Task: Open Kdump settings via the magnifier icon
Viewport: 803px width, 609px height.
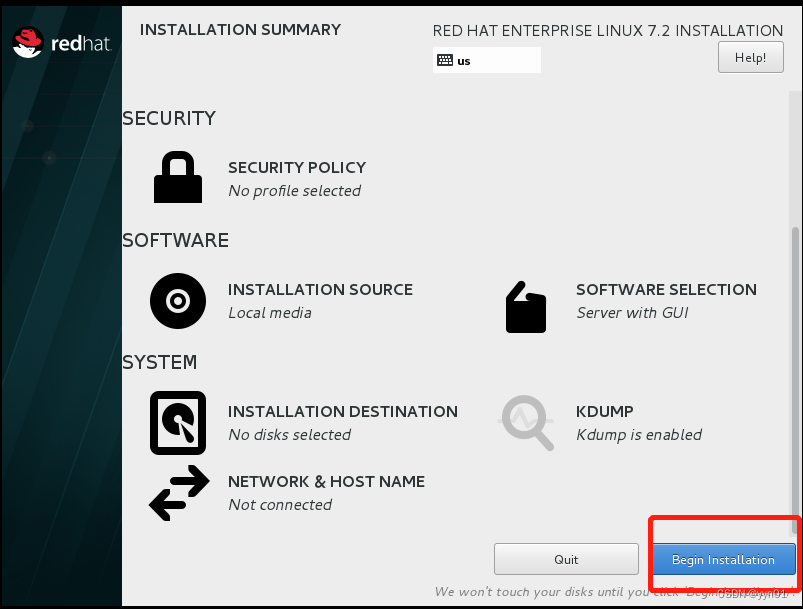Action: click(525, 422)
